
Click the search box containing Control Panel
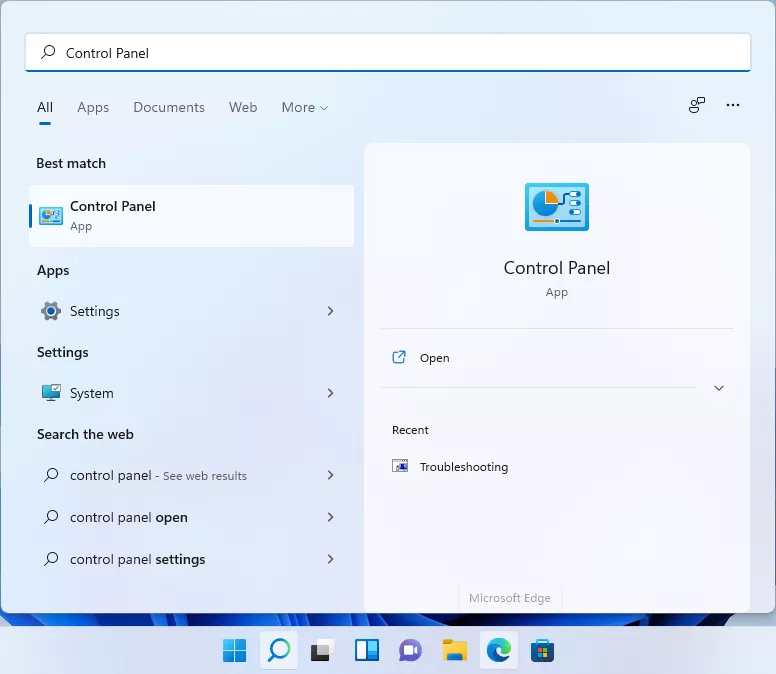coord(388,53)
